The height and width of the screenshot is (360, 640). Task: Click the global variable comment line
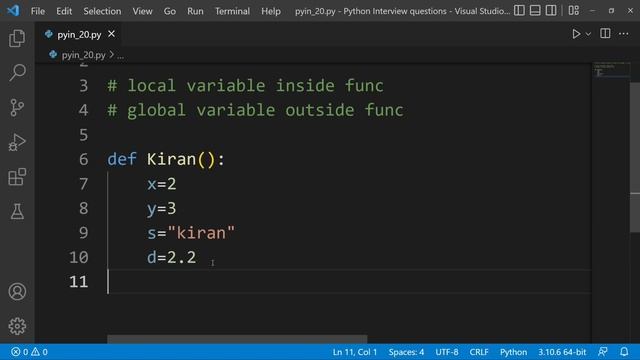[255, 110]
